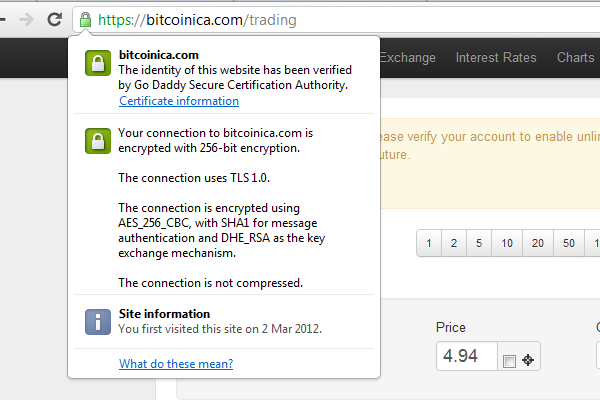Open the Certificate information link

click(x=179, y=101)
